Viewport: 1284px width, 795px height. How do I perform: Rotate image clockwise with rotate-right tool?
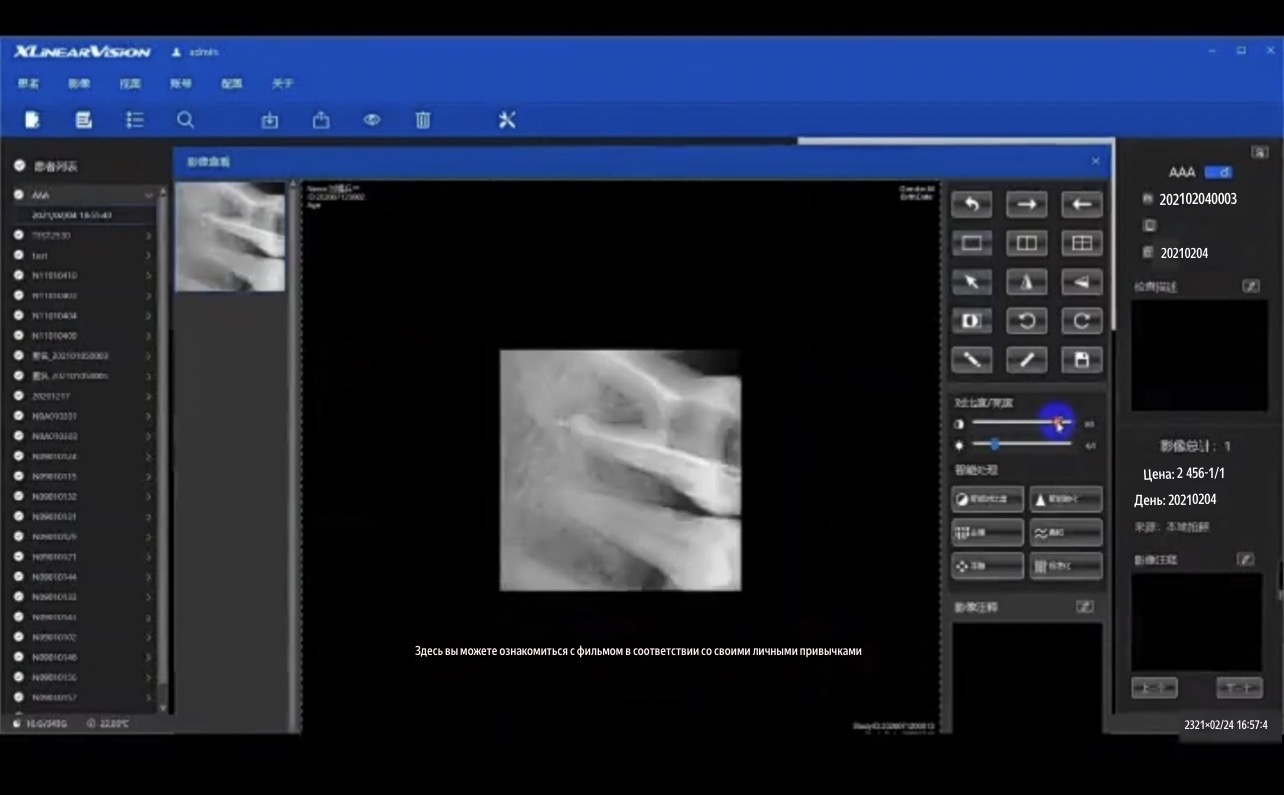(x=1080, y=321)
